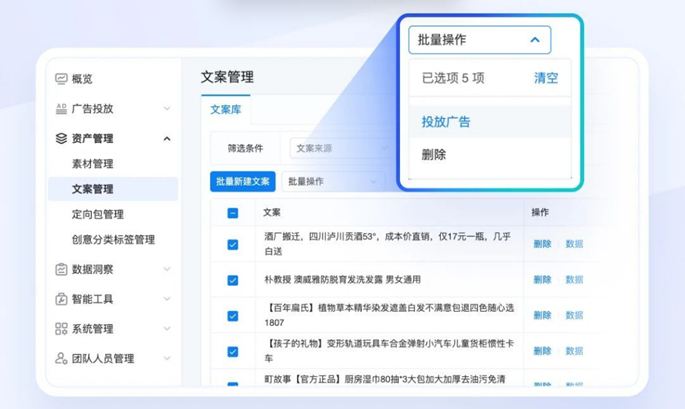685x409 pixels.
Task: Click 删除 link in the 酒厂搬迁 row
Action: click(543, 244)
